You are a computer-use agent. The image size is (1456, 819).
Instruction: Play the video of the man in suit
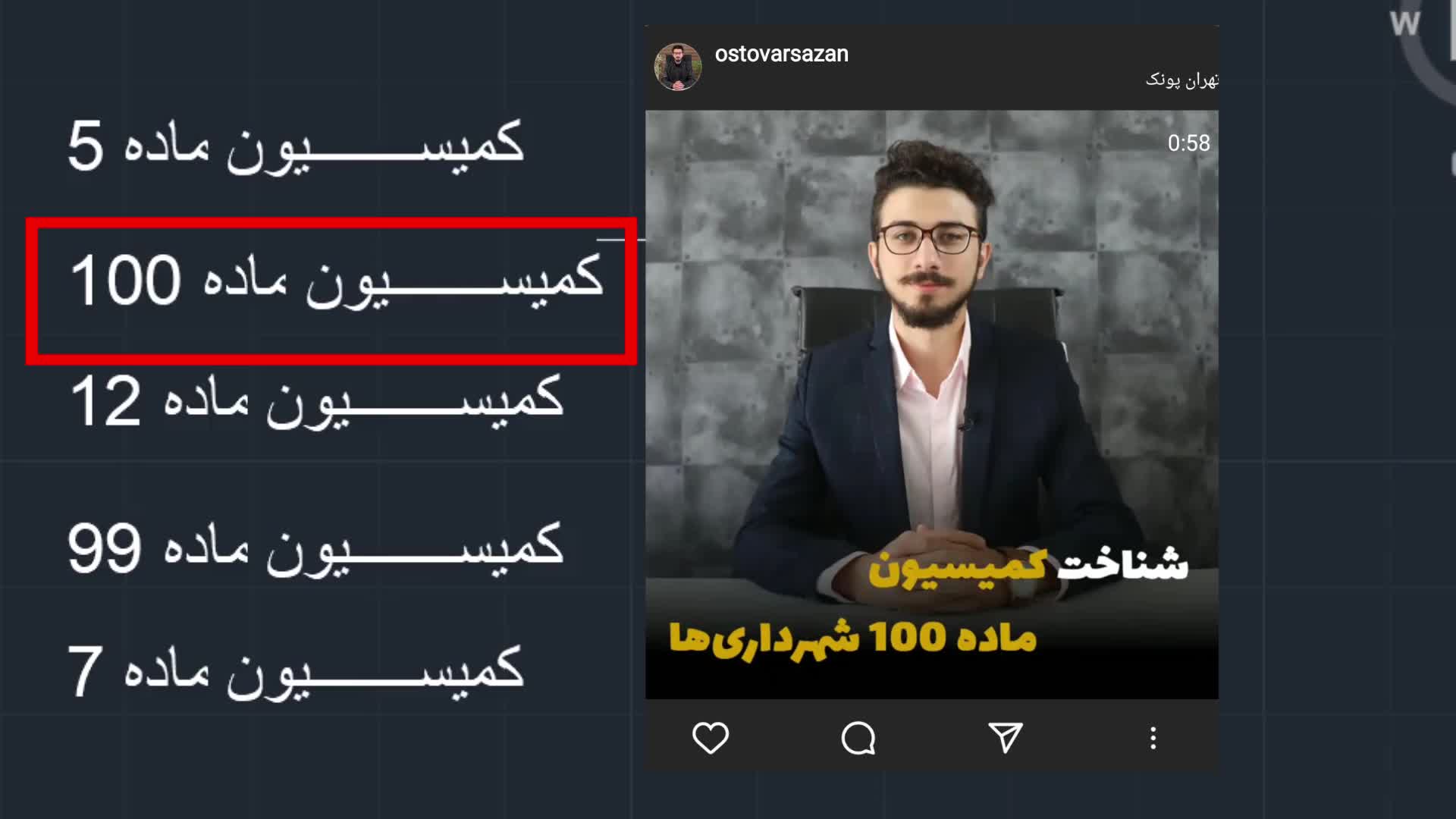[x=931, y=404]
